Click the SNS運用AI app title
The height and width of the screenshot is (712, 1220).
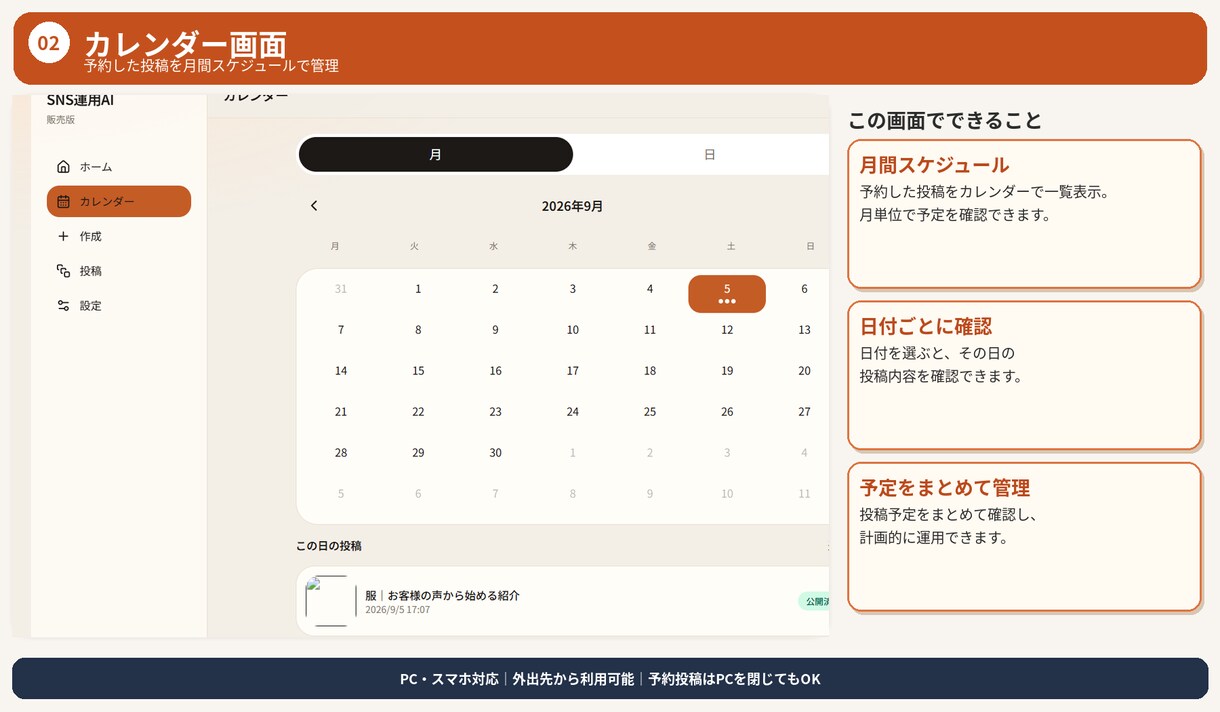pyautogui.click(x=80, y=100)
